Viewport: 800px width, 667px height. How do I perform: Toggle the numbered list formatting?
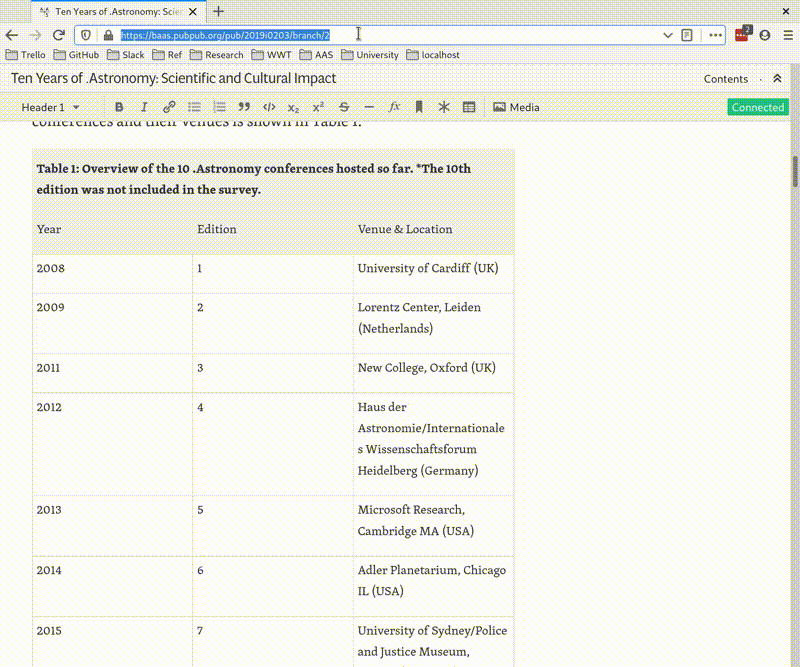click(219, 107)
